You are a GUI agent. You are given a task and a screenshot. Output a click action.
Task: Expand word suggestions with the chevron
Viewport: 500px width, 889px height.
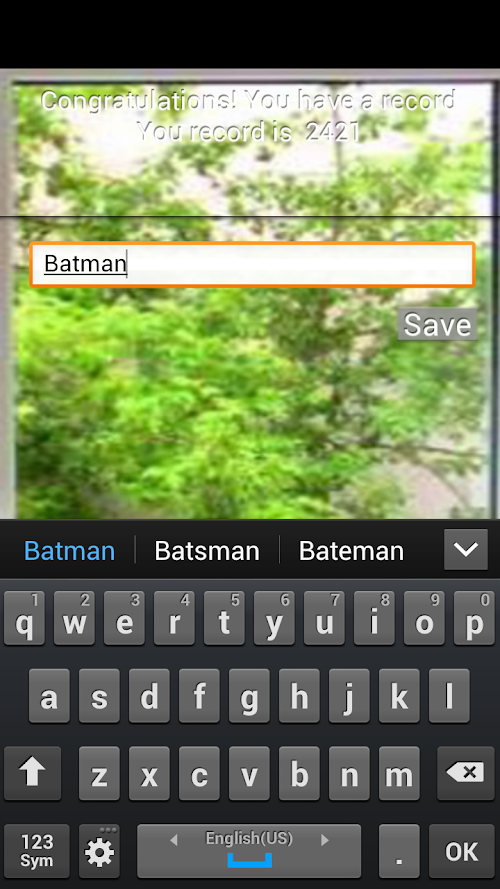pos(466,549)
